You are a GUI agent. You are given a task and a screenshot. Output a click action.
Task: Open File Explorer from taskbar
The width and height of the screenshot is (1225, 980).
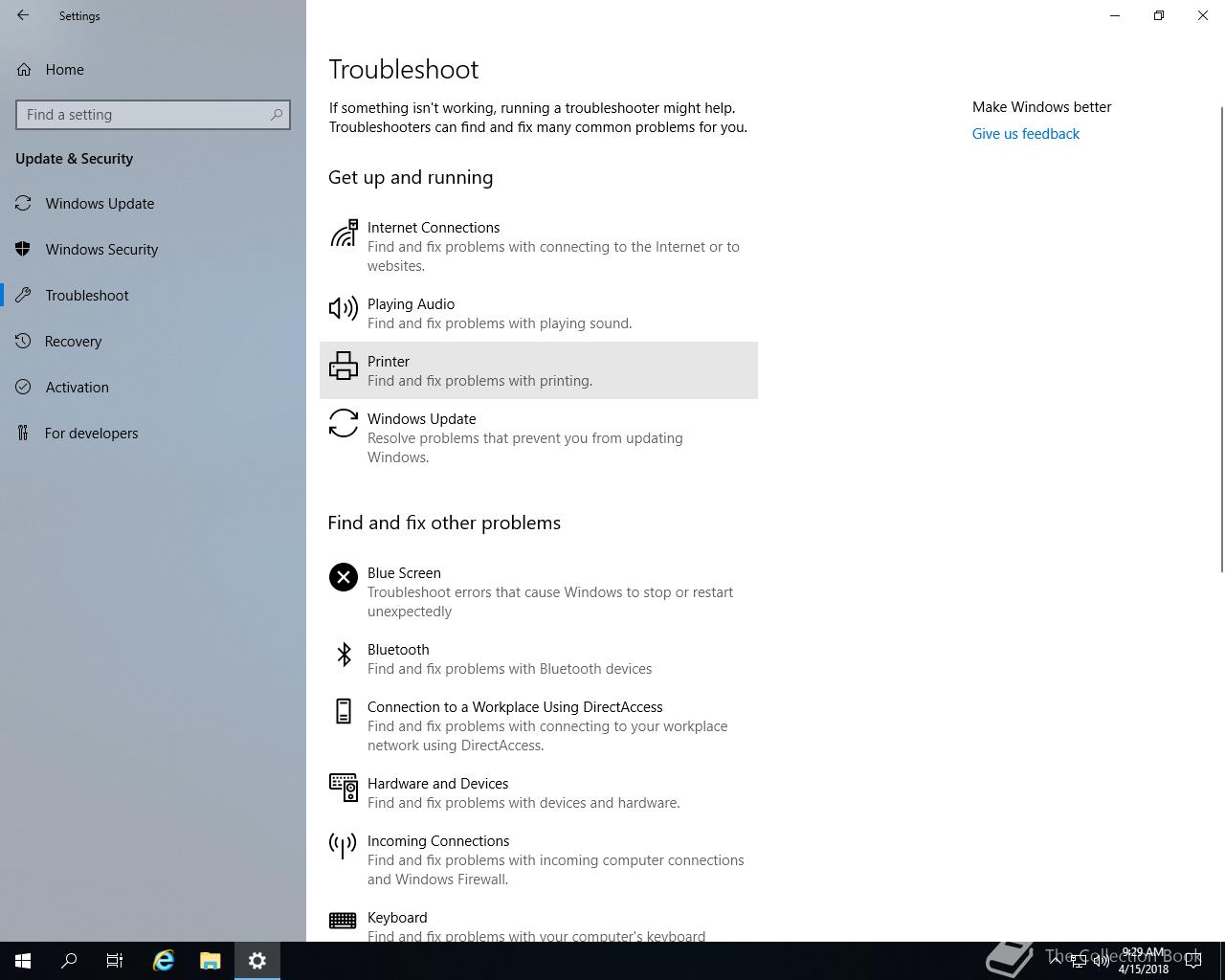point(211,961)
